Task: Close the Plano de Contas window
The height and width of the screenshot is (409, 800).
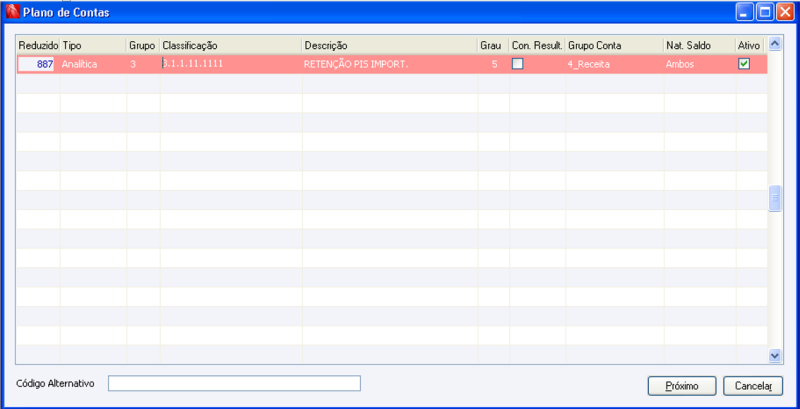Action: tap(784, 12)
